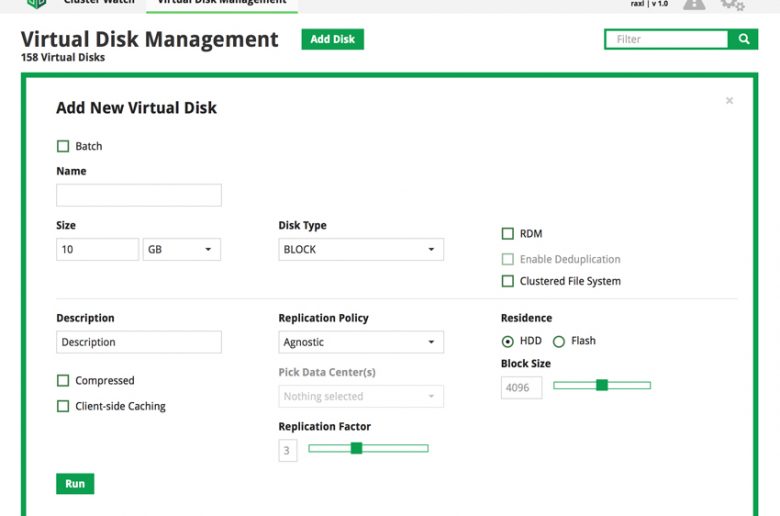This screenshot has height=516, width=780.
Task: Click the Description text field
Action: (x=139, y=342)
